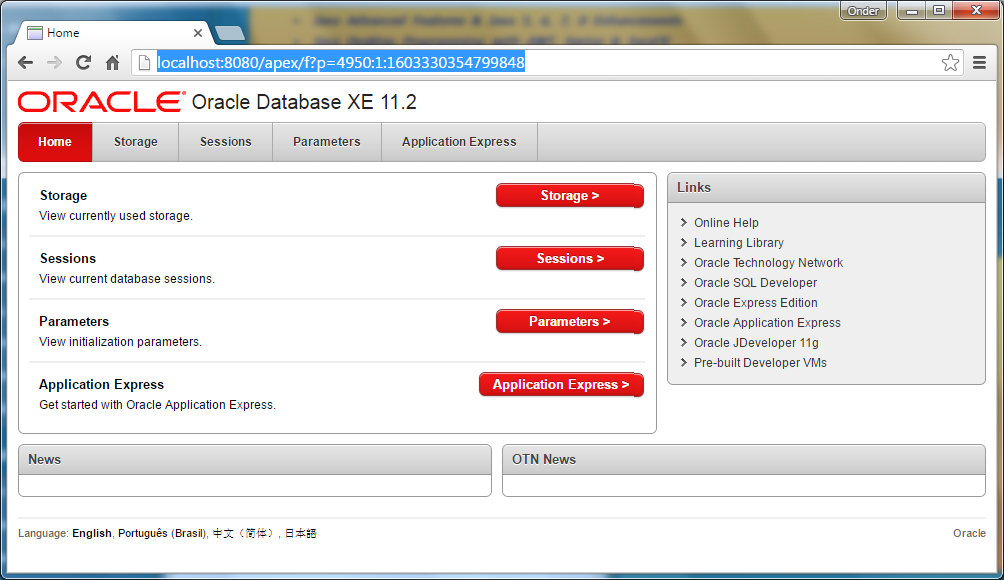
Task: Open the Oracle Application Express link
Action: (767, 323)
